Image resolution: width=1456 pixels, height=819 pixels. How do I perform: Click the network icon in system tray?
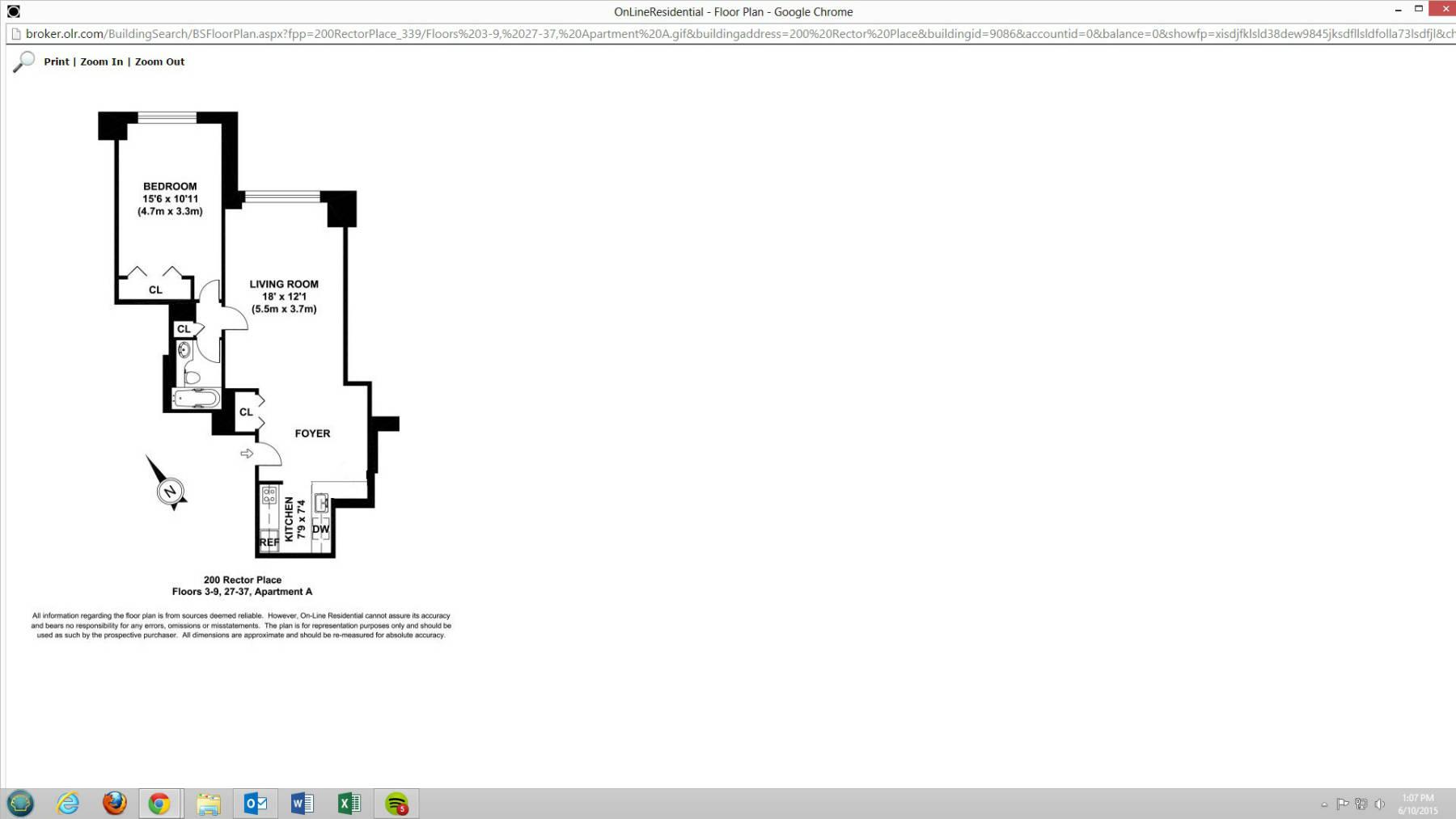pos(1361,804)
